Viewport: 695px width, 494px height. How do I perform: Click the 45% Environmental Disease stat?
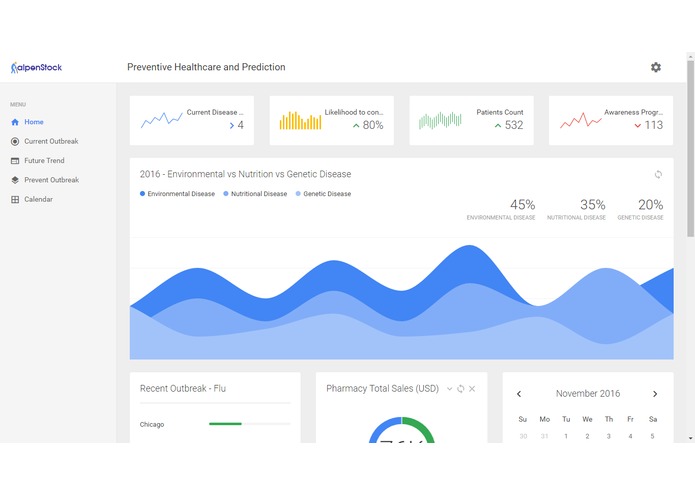501,210
